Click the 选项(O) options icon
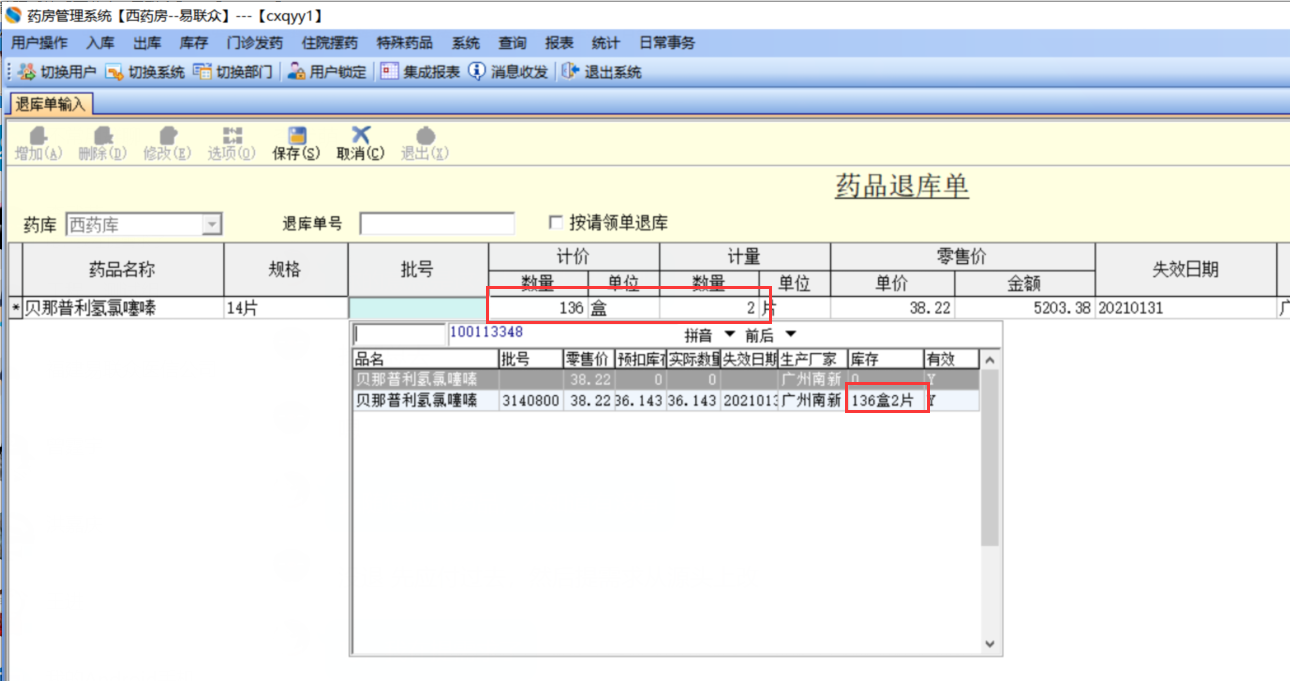 click(x=232, y=135)
